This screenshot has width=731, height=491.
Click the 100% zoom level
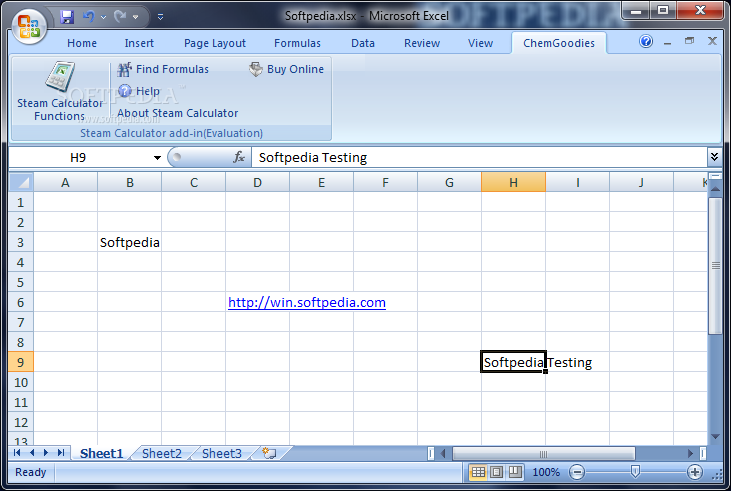pyautogui.click(x=546, y=472)
